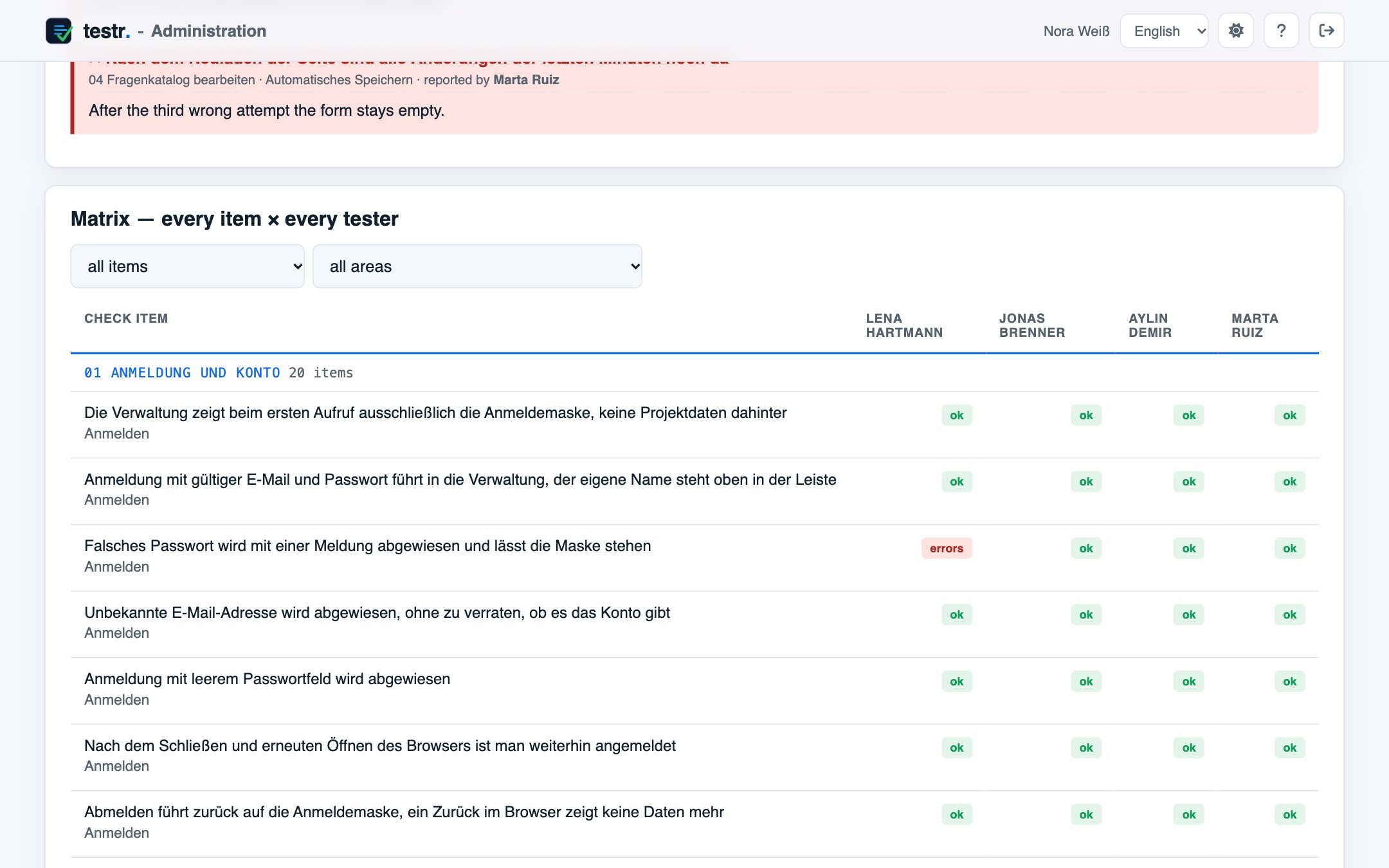
Task: Expand the all items filter dropdown
Action: click(187, 266)
